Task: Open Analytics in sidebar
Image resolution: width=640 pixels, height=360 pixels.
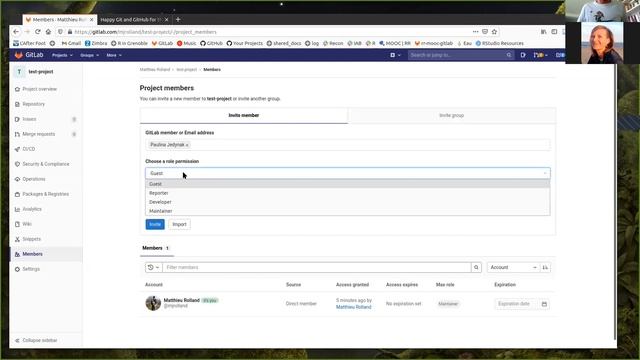Action: 32,209
